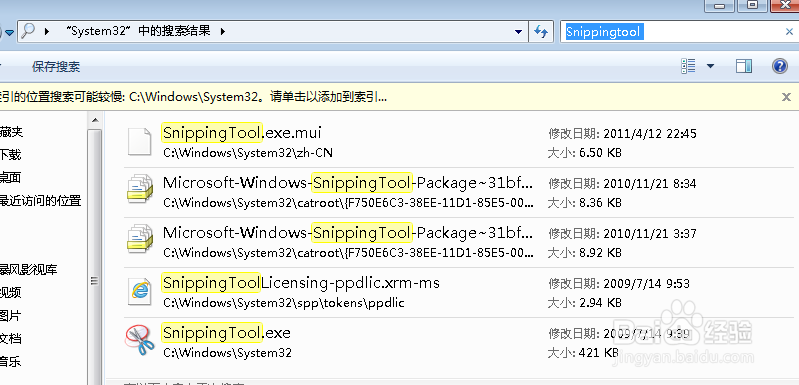Select 下载 in the navigation pane
Viewport: 799px width, 385px height.
tap(11, 155)
